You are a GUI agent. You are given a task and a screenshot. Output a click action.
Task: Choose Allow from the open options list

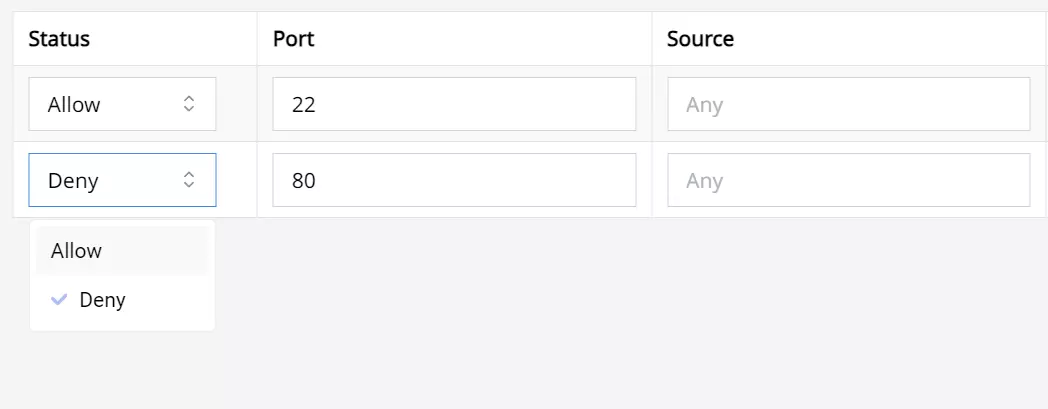point(77,251)
